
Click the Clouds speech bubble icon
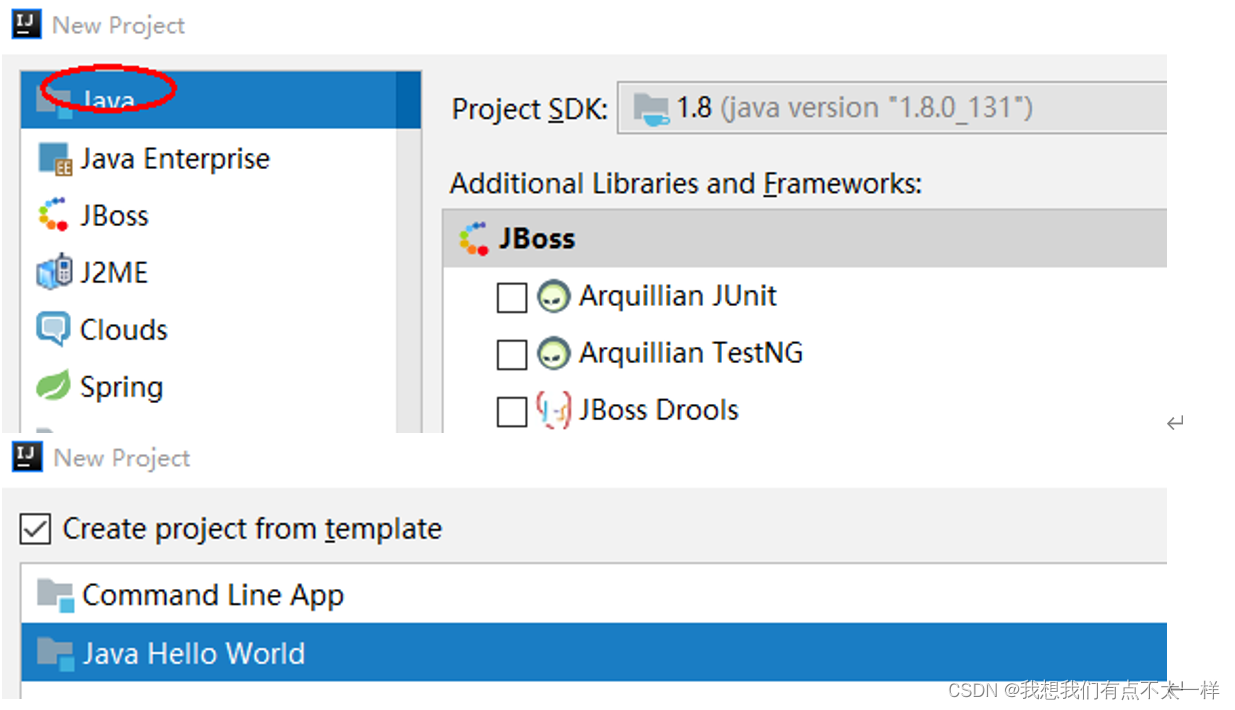point(53,329)
